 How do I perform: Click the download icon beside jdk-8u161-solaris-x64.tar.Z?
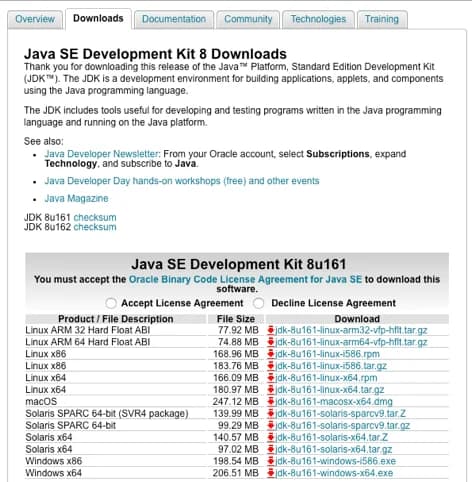click(271, 437)
